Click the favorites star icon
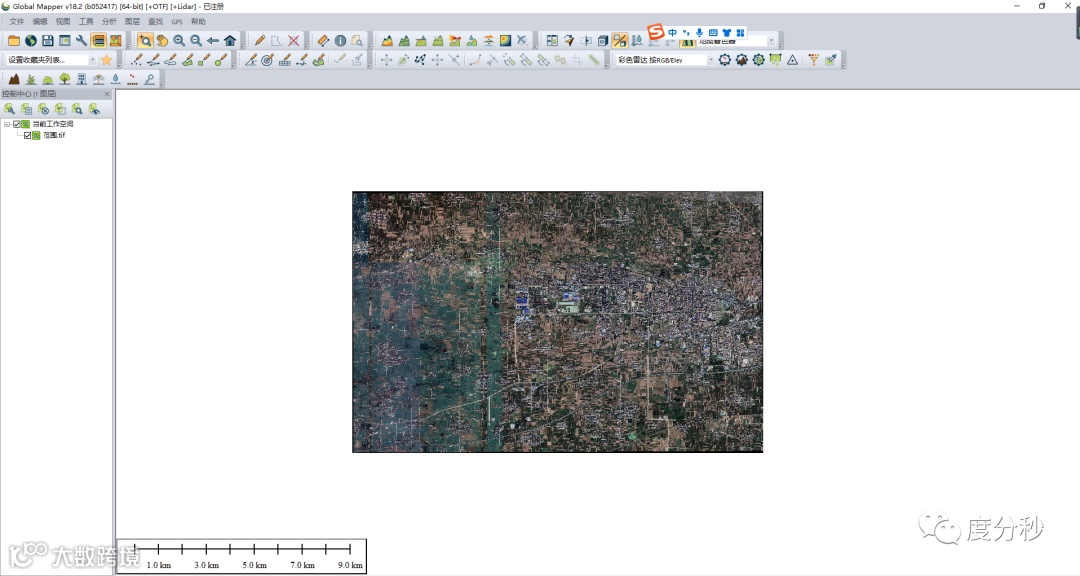This screenshot has width=1080, height=576. click(x=106, y=60)
